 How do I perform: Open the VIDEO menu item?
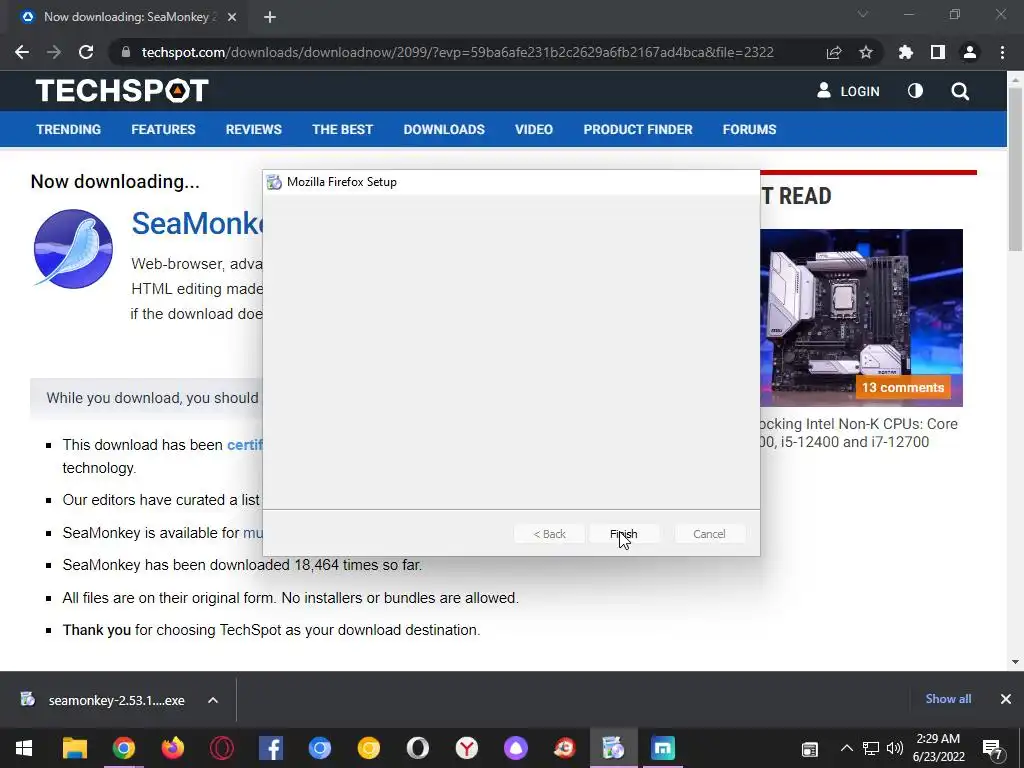click(x=534, y=129)
